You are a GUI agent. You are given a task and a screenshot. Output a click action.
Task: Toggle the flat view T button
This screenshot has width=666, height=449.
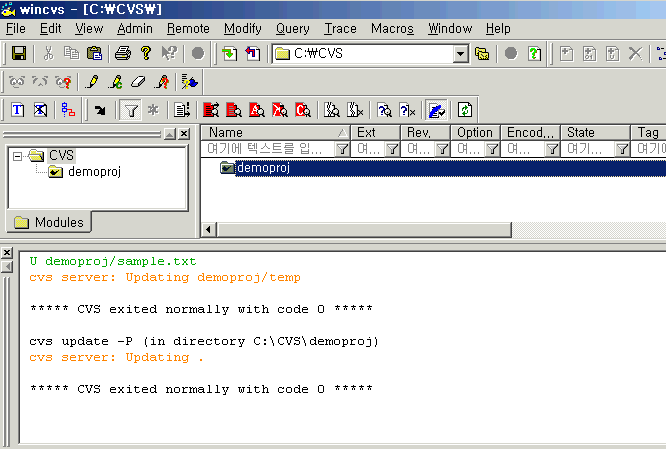click(18, 110)
